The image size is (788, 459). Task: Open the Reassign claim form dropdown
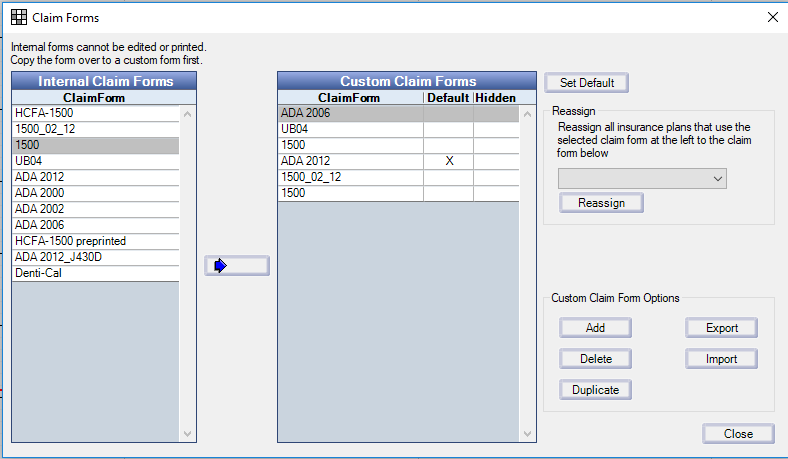(x=642, y=178)
